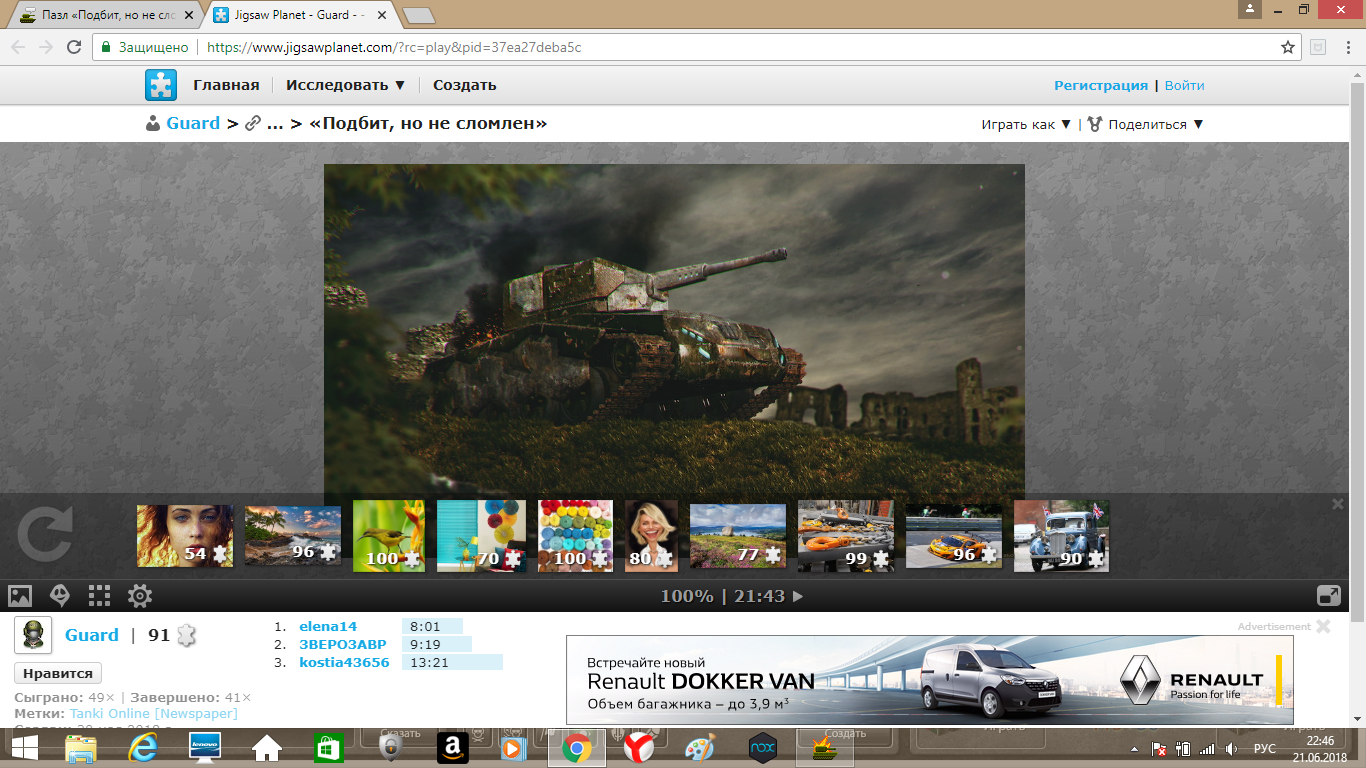This screenshot has height=768, width=1366.
Task: Open kostia43656's profile link
Action: tap(344, 662)
